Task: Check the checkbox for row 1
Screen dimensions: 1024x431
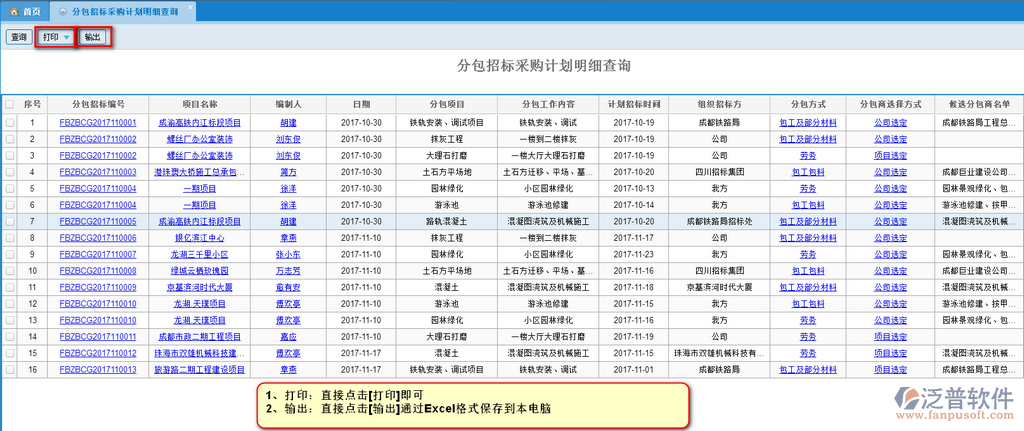Action: point(10,123)
